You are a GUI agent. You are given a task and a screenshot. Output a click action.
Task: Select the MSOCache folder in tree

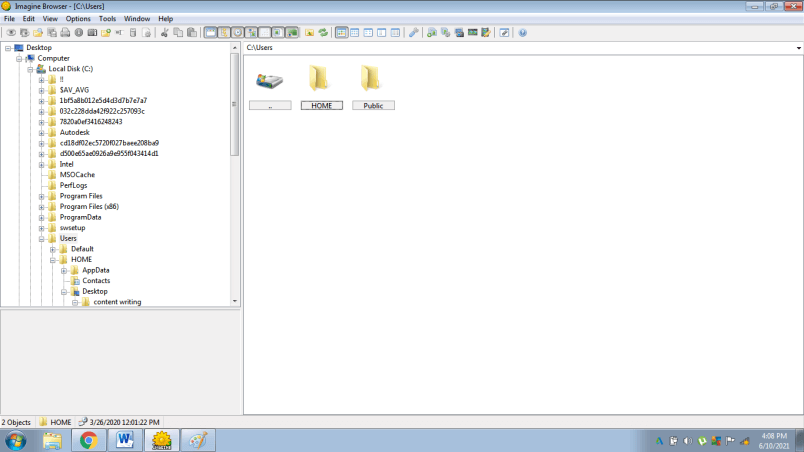point(77,175)
